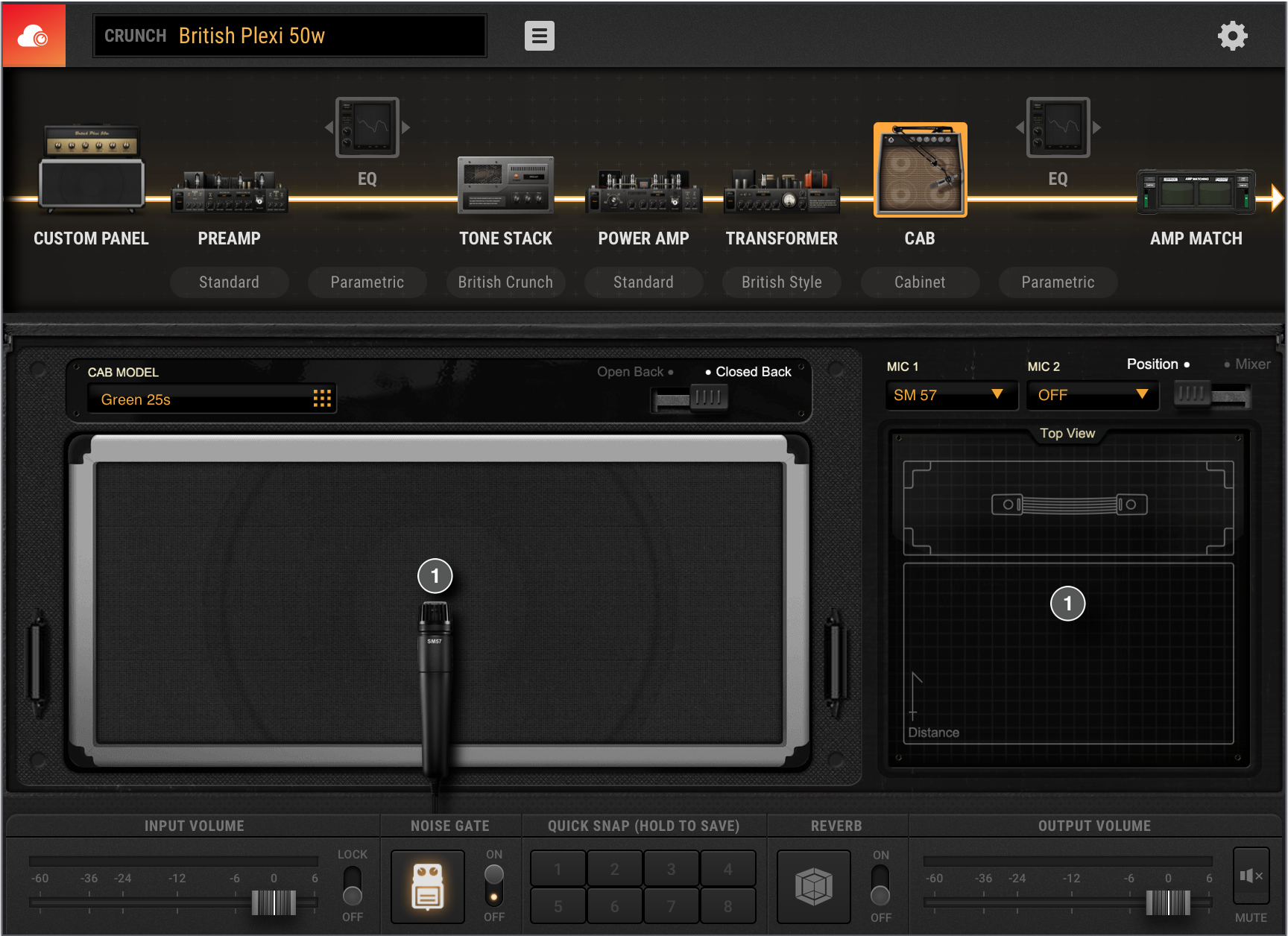Select the SM57 microphone on the cabinet
Screen dimensions: 1288x936
coord(435,689)
